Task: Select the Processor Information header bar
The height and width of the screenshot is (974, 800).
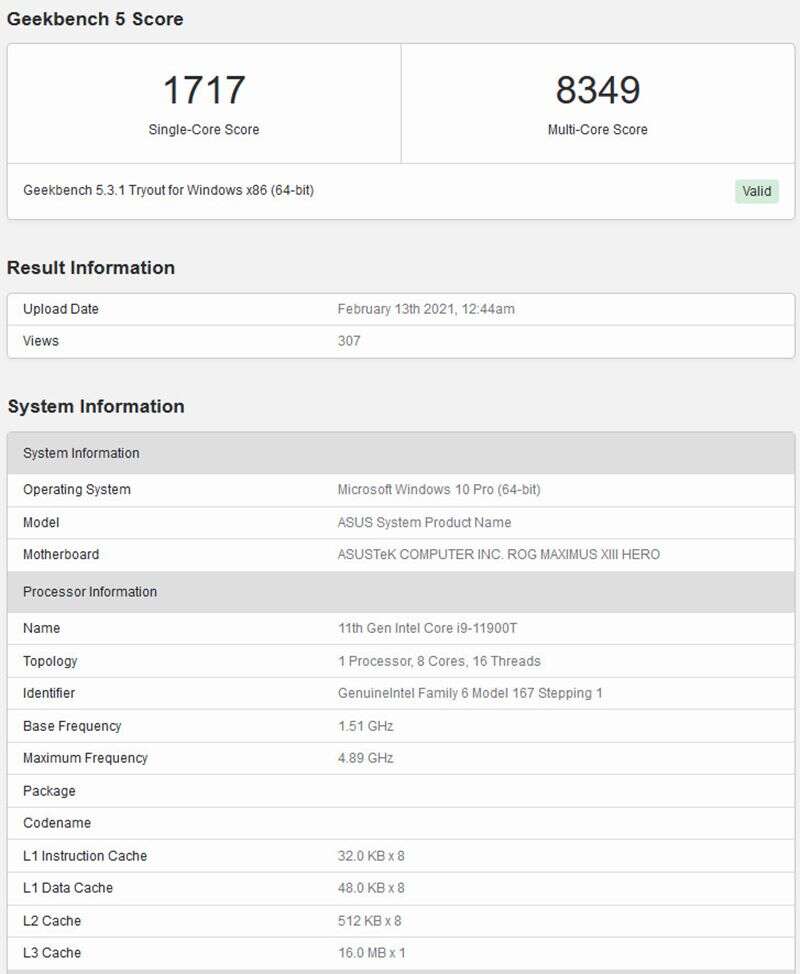Action: click(x=89, y=592)
